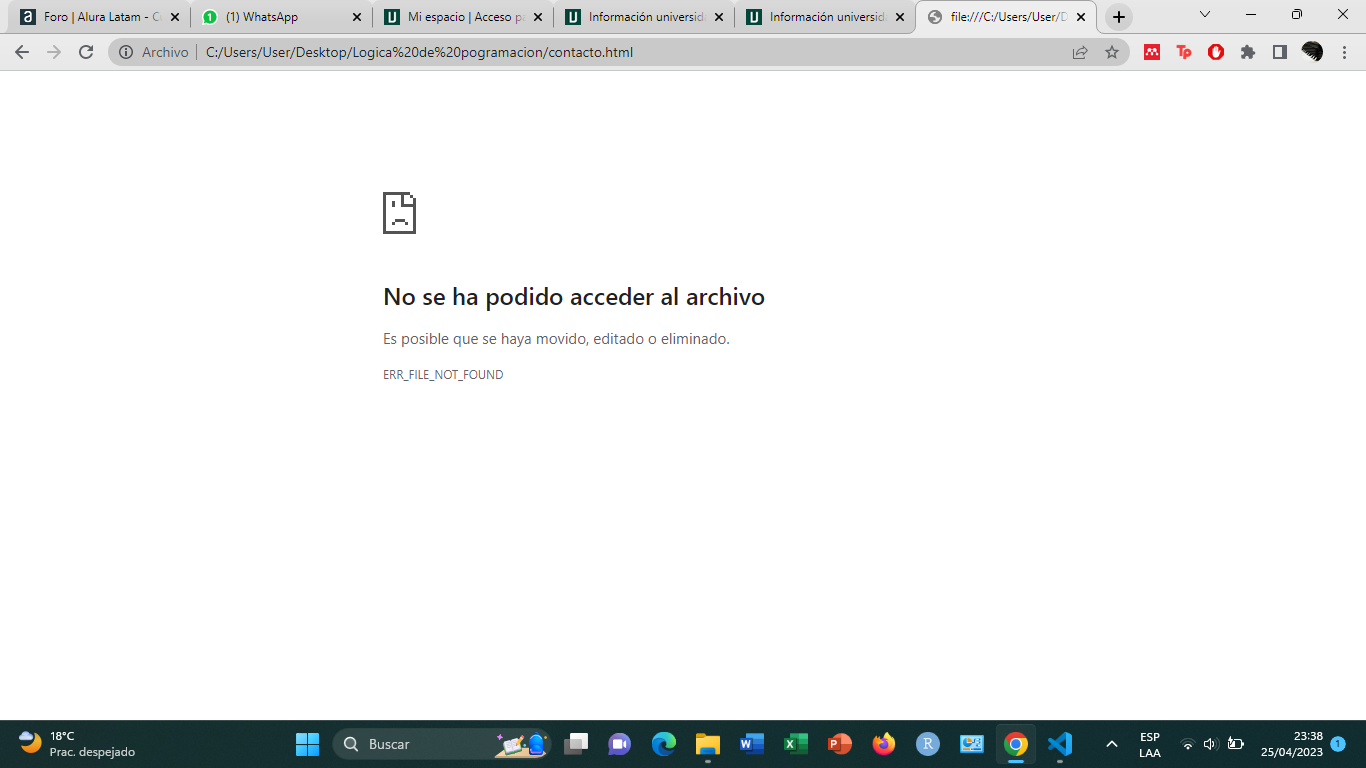The height and width of the screenshot is (768, 1366).
Task: Open the monitor app taskbar icon
Action: point(972,744)
